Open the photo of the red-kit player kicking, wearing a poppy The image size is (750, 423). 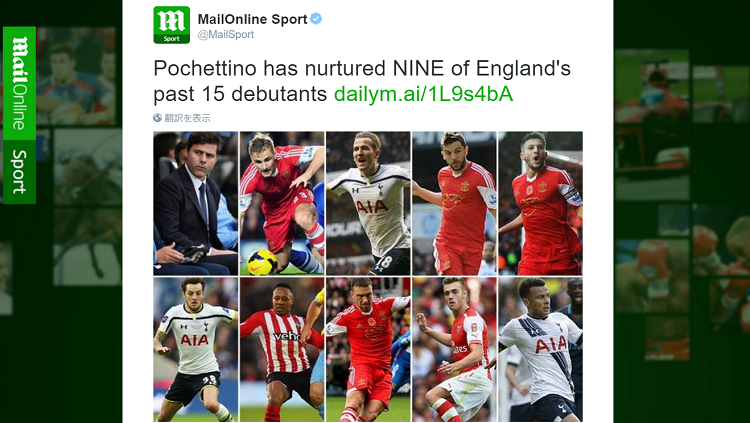[x=368, y=349]
